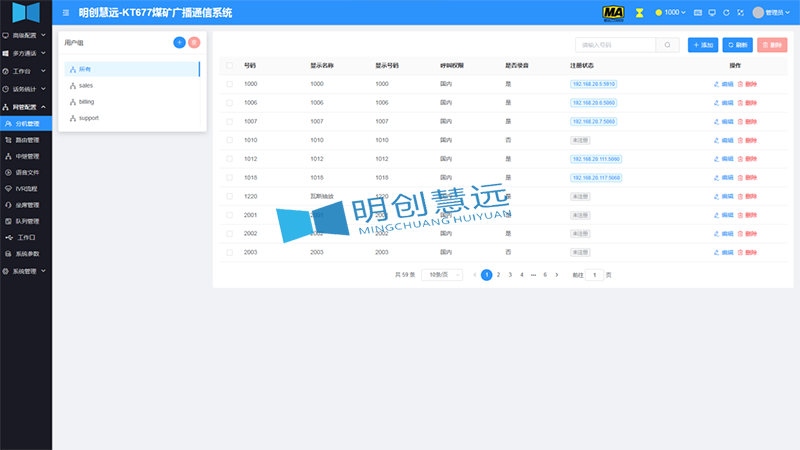The height and width of the screenshot is (450, 800).
Task: Click the red delete user group icon
Action: (x=194, y=42)
